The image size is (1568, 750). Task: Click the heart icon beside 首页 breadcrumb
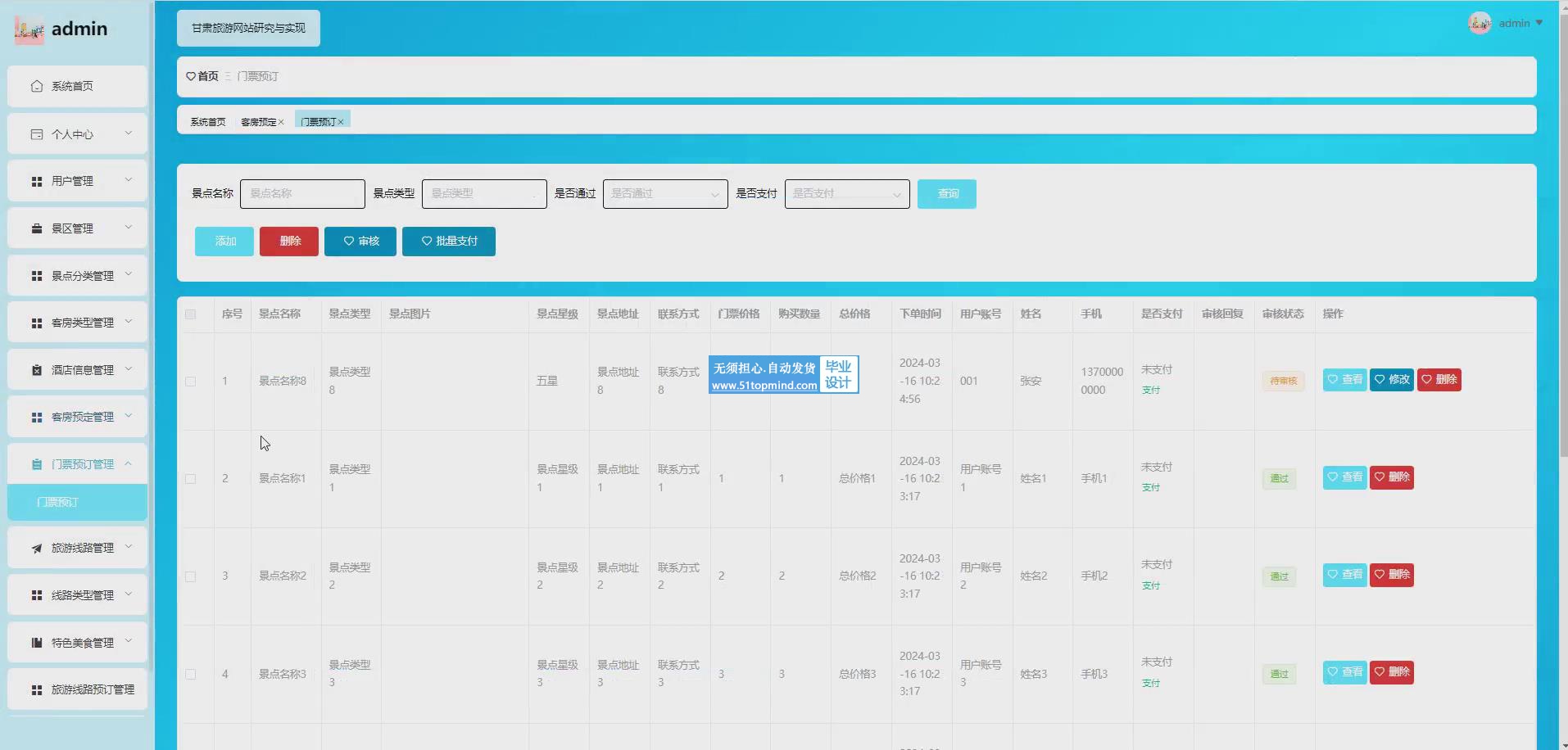tap(191, 76)
